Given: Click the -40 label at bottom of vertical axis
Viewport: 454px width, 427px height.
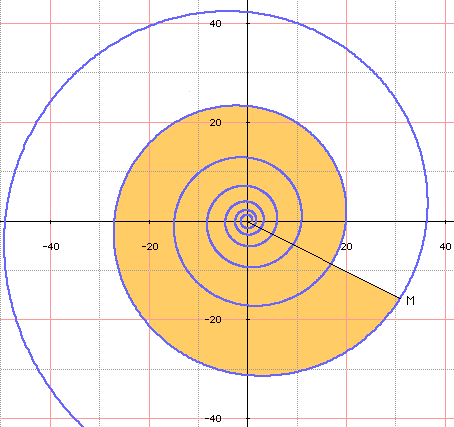Looking at the screenshot, I should [213, 419].
